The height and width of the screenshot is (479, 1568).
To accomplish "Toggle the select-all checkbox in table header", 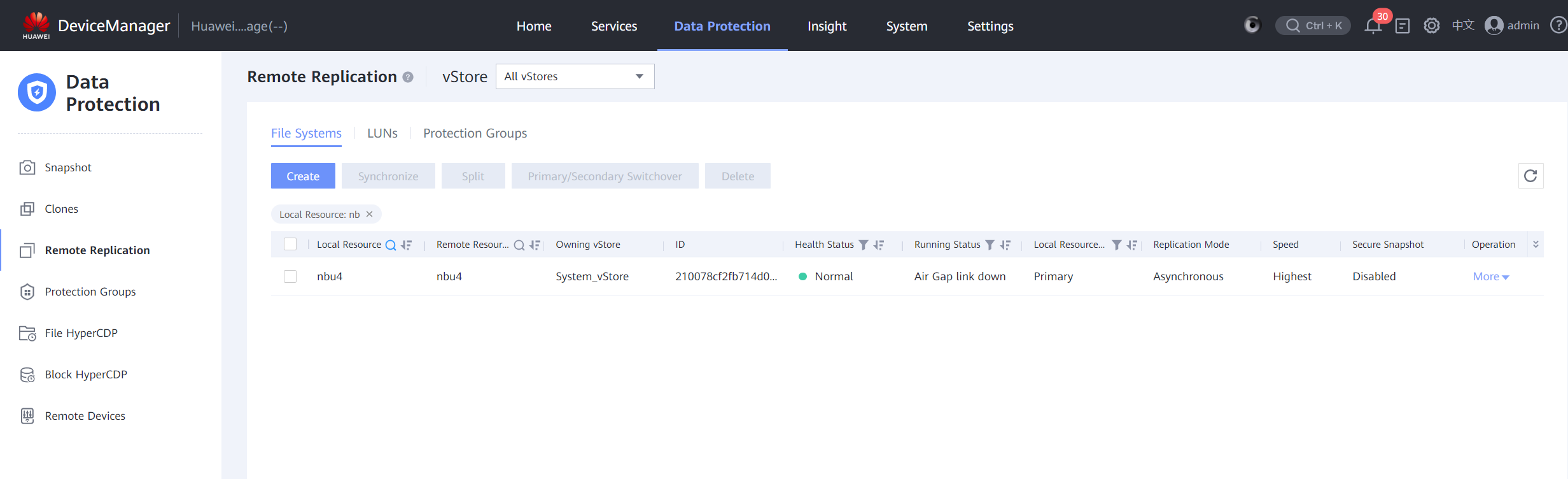I will pos(290,245).
